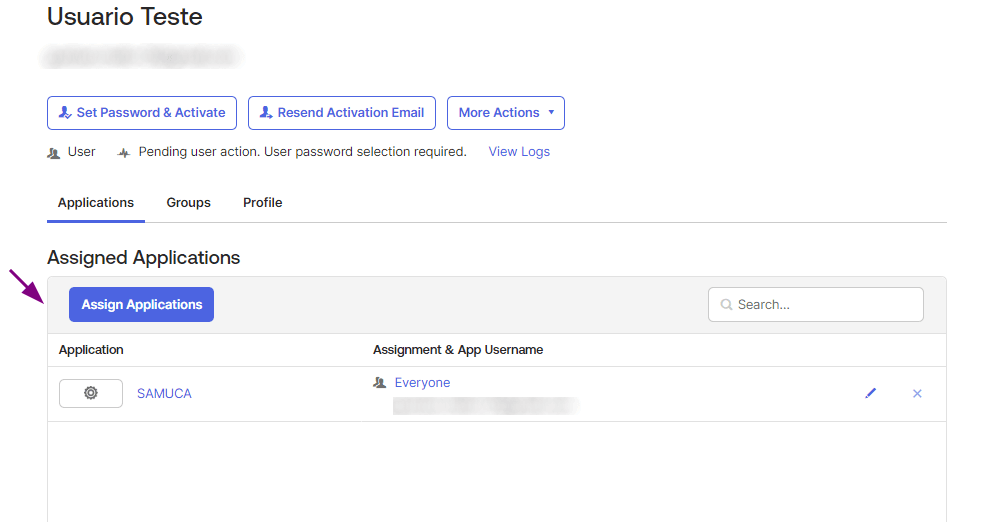Open the View Logs link
Image resolution: width=982 pixels, height=522 pixels.
(x=519, y=152)
